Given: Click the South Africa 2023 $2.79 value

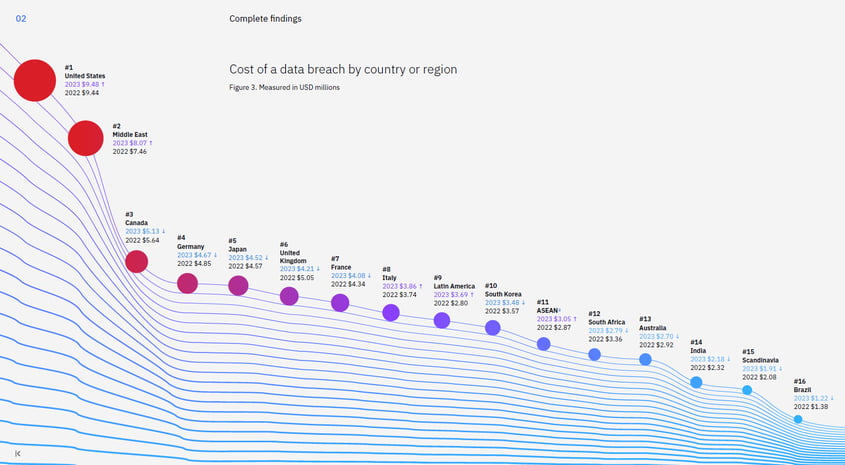Looking at the screenshot, I should [x=607, y=331].
